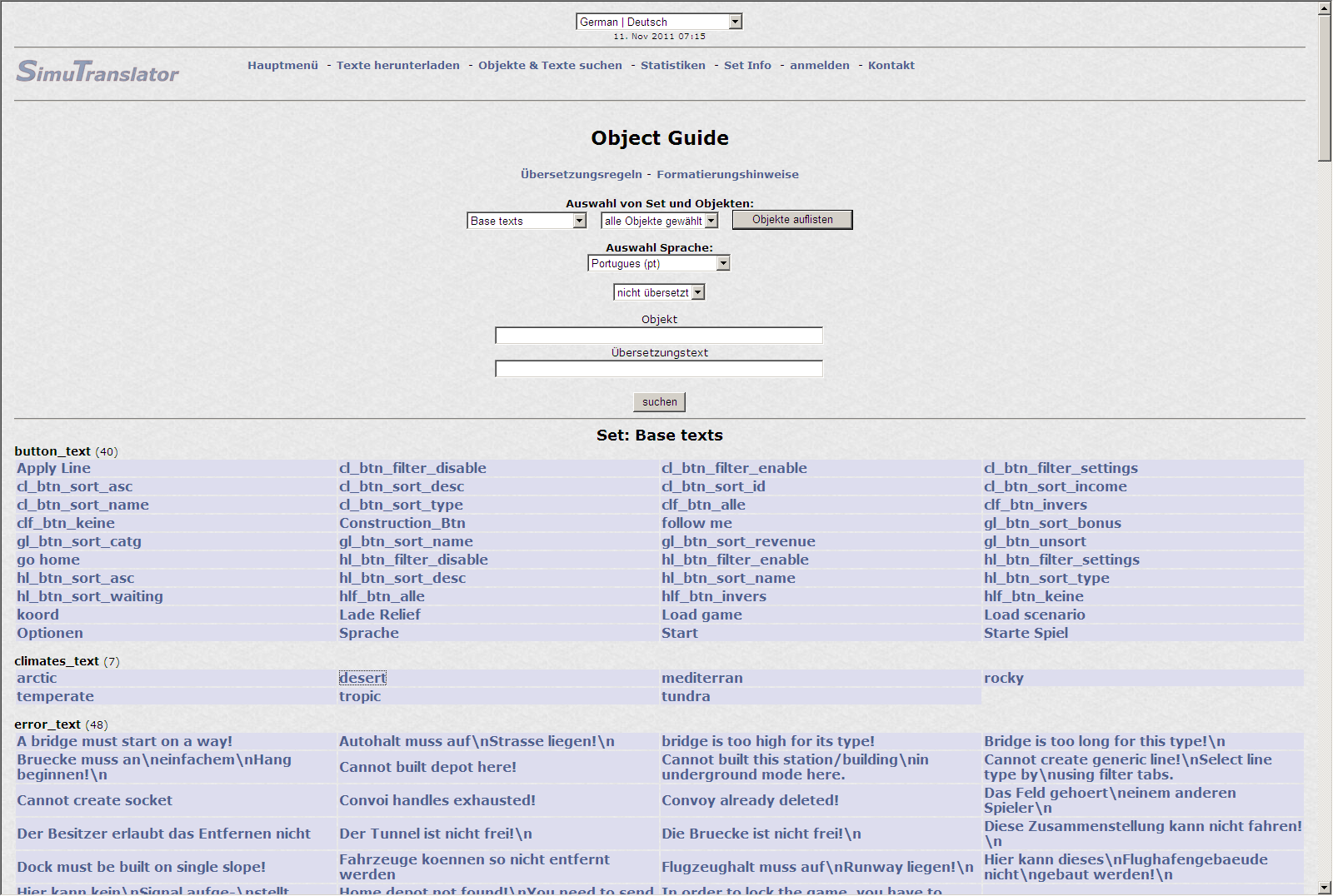This screenshot has height=896, width=1333.
Task: Open the Formatierungshinweise link
Action: point(727,174)
